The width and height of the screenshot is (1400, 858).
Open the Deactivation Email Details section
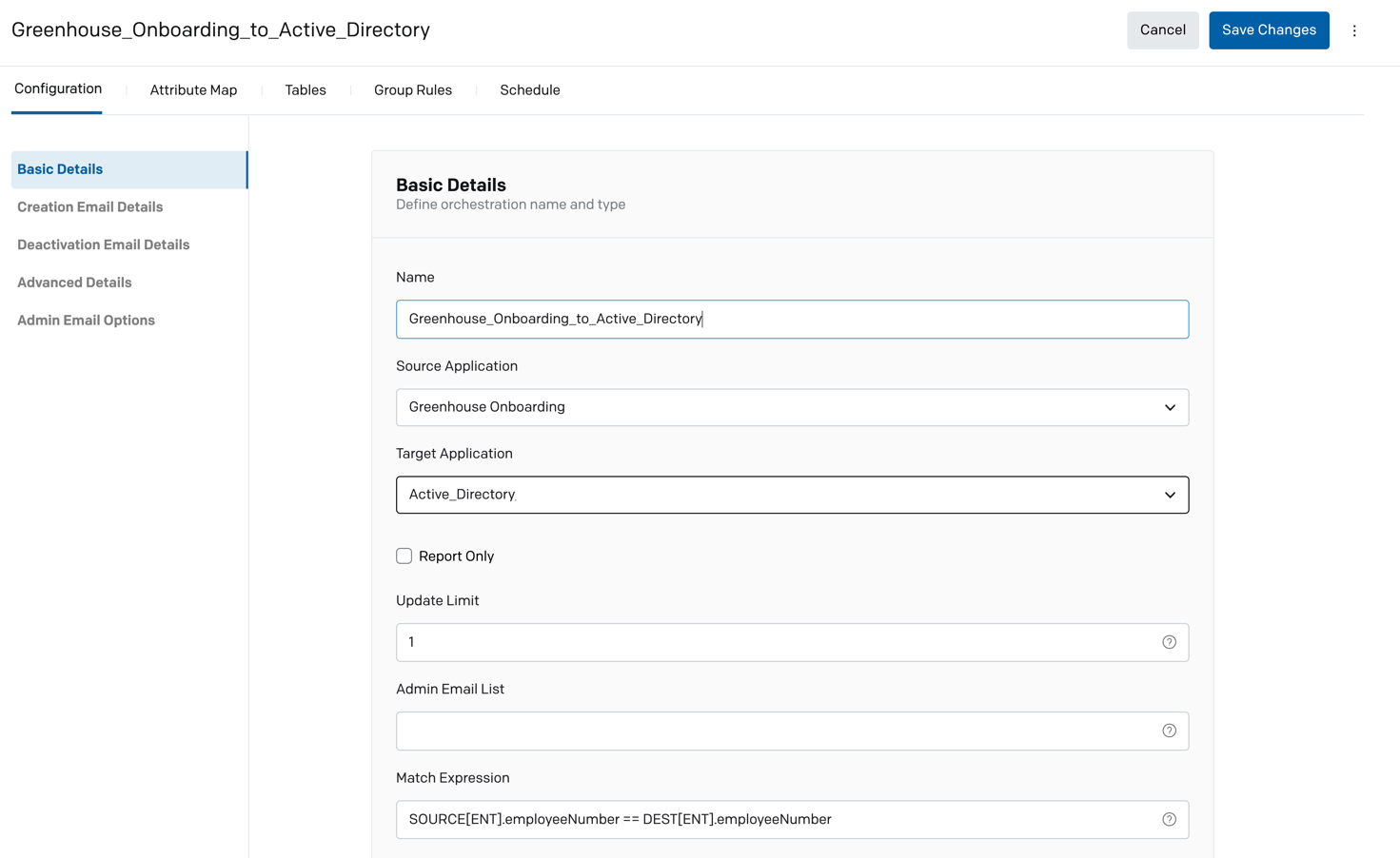pos(104,244)
